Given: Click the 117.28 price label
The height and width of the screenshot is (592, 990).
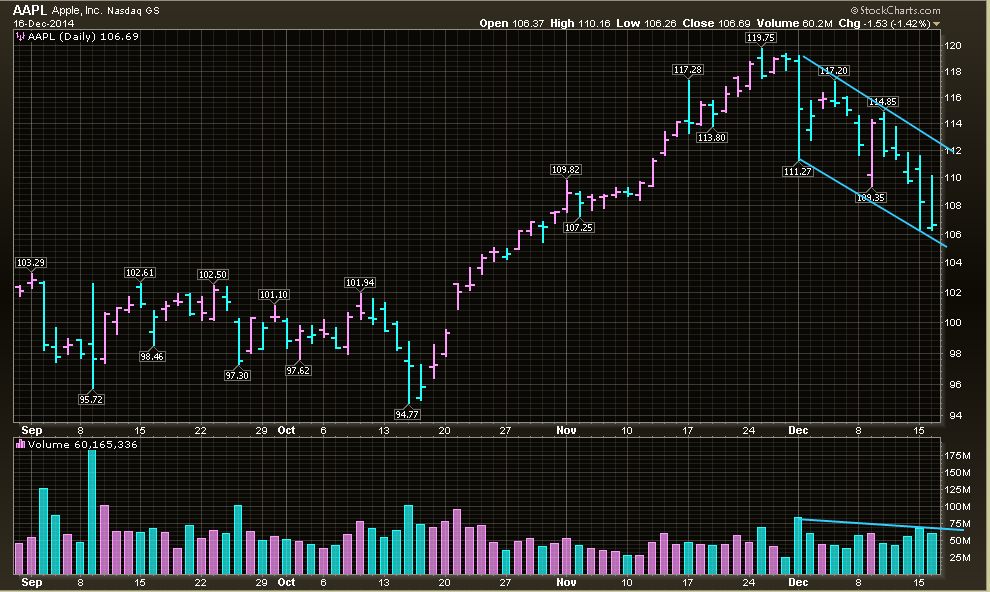Looking at the screenshot, I should [x=688, y=69].
